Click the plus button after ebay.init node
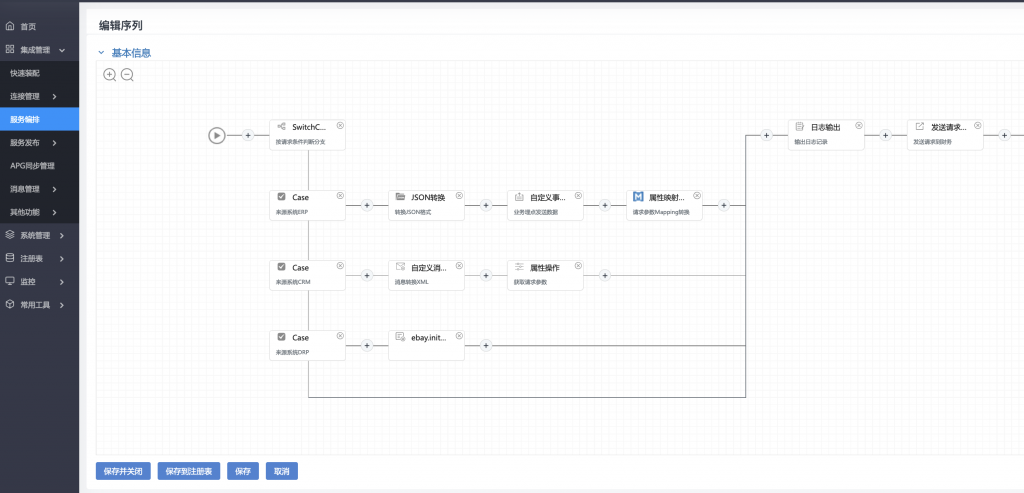 click(486, 345)
